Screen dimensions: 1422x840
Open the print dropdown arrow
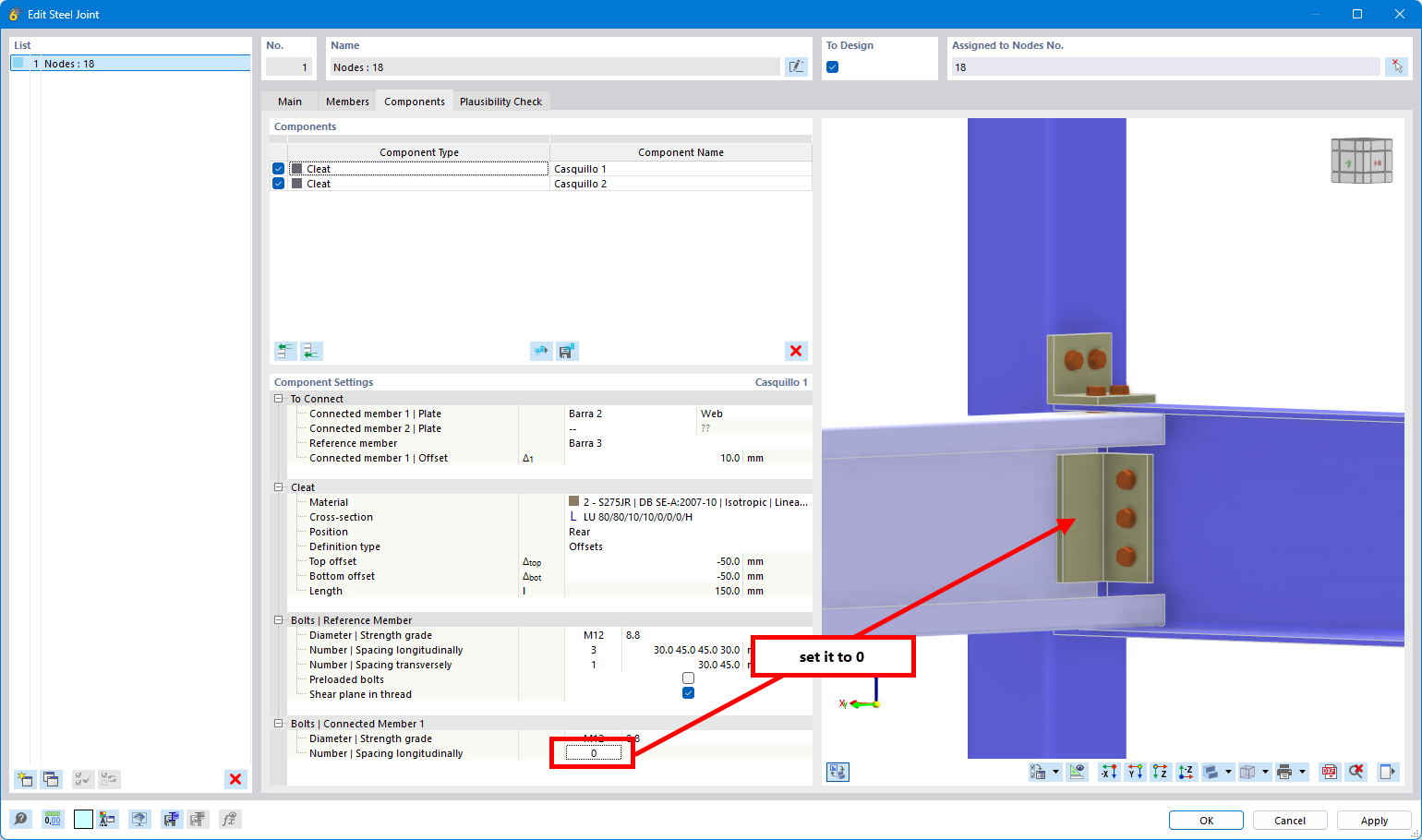pos(1302,772)
